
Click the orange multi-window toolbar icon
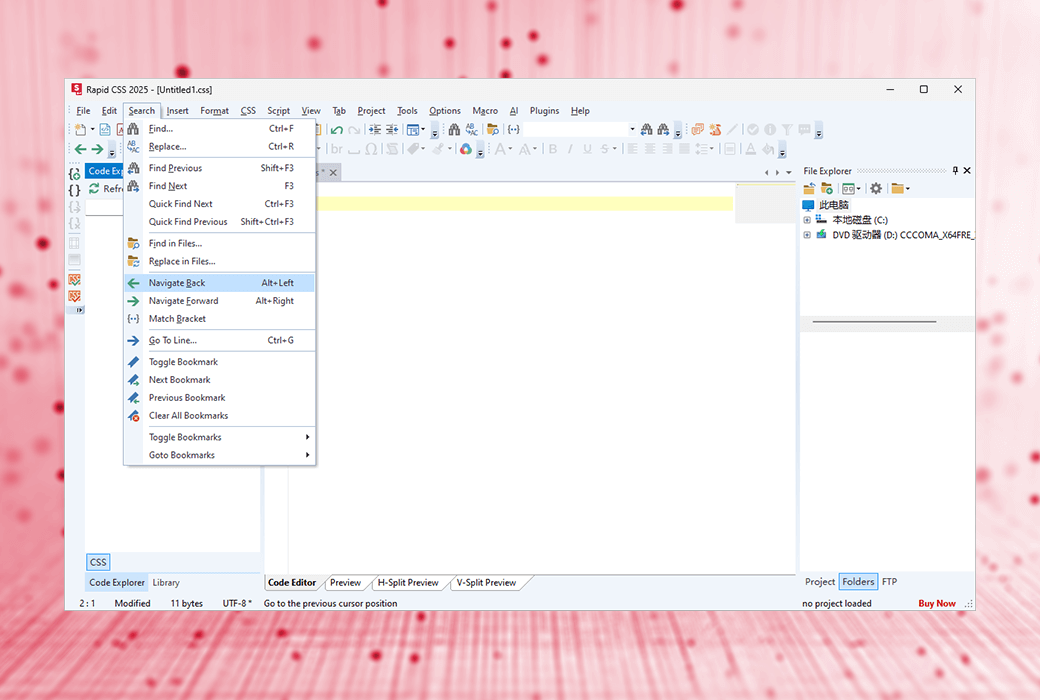pyautogui.click(x=698, y=129)
